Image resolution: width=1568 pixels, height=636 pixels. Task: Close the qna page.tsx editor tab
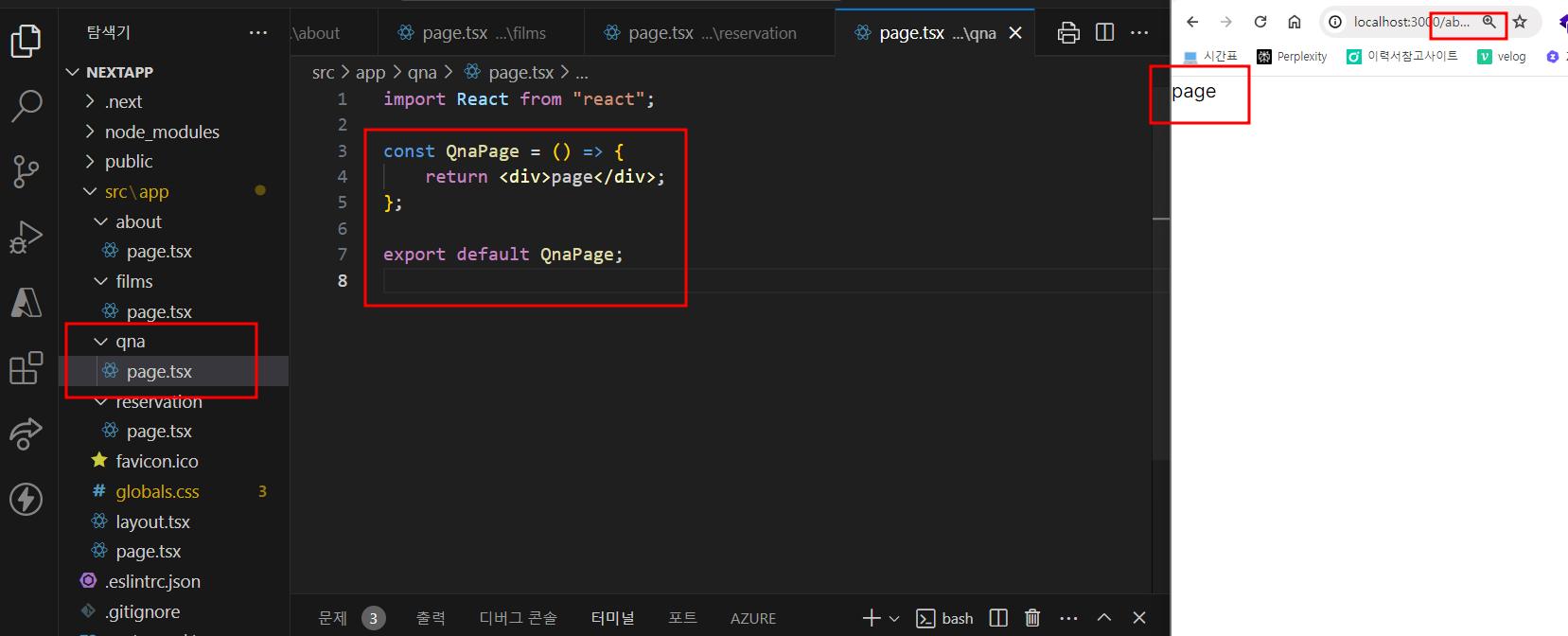coord(1015,33)
